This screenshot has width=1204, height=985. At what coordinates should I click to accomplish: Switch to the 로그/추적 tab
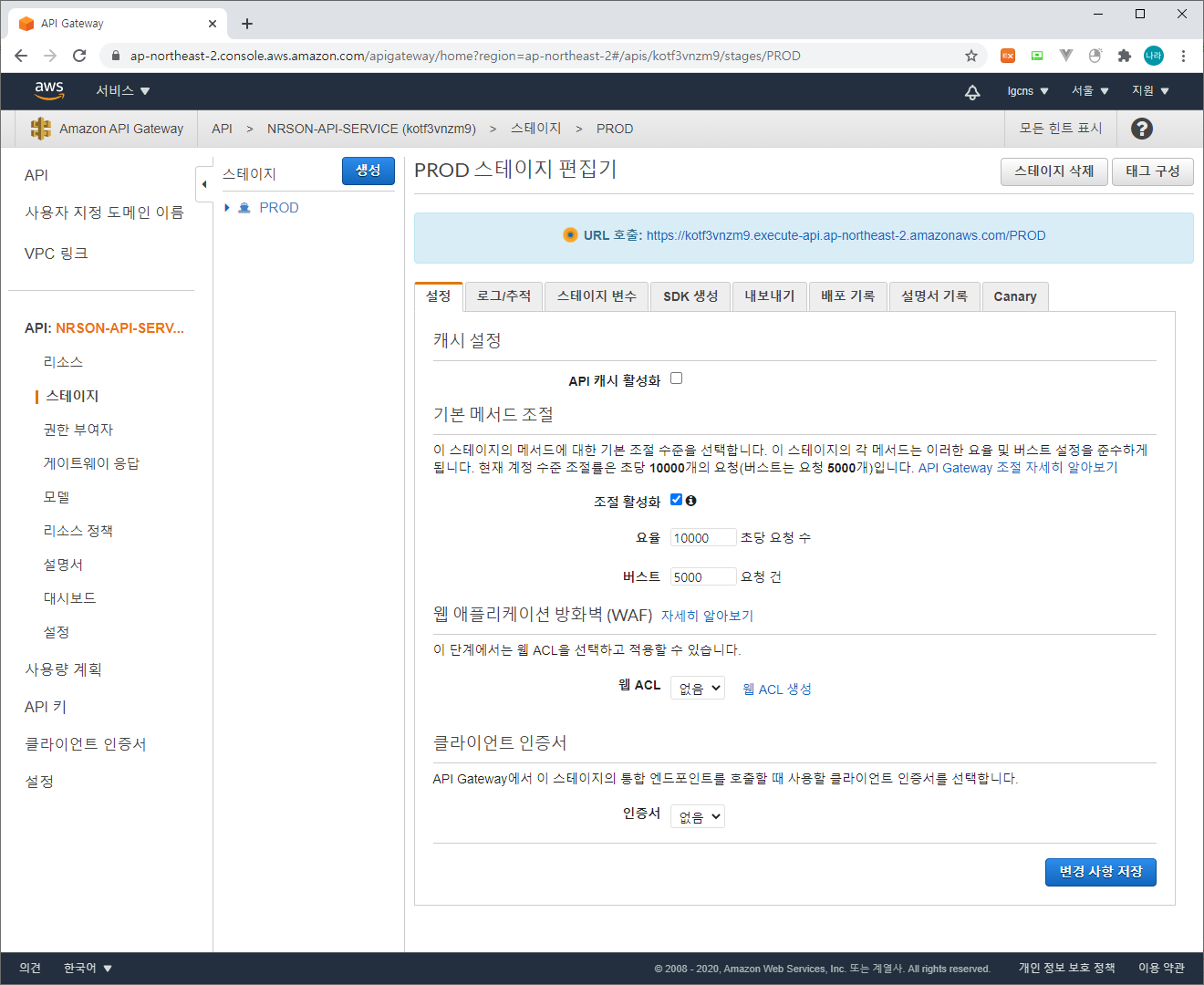coord(503,296)
